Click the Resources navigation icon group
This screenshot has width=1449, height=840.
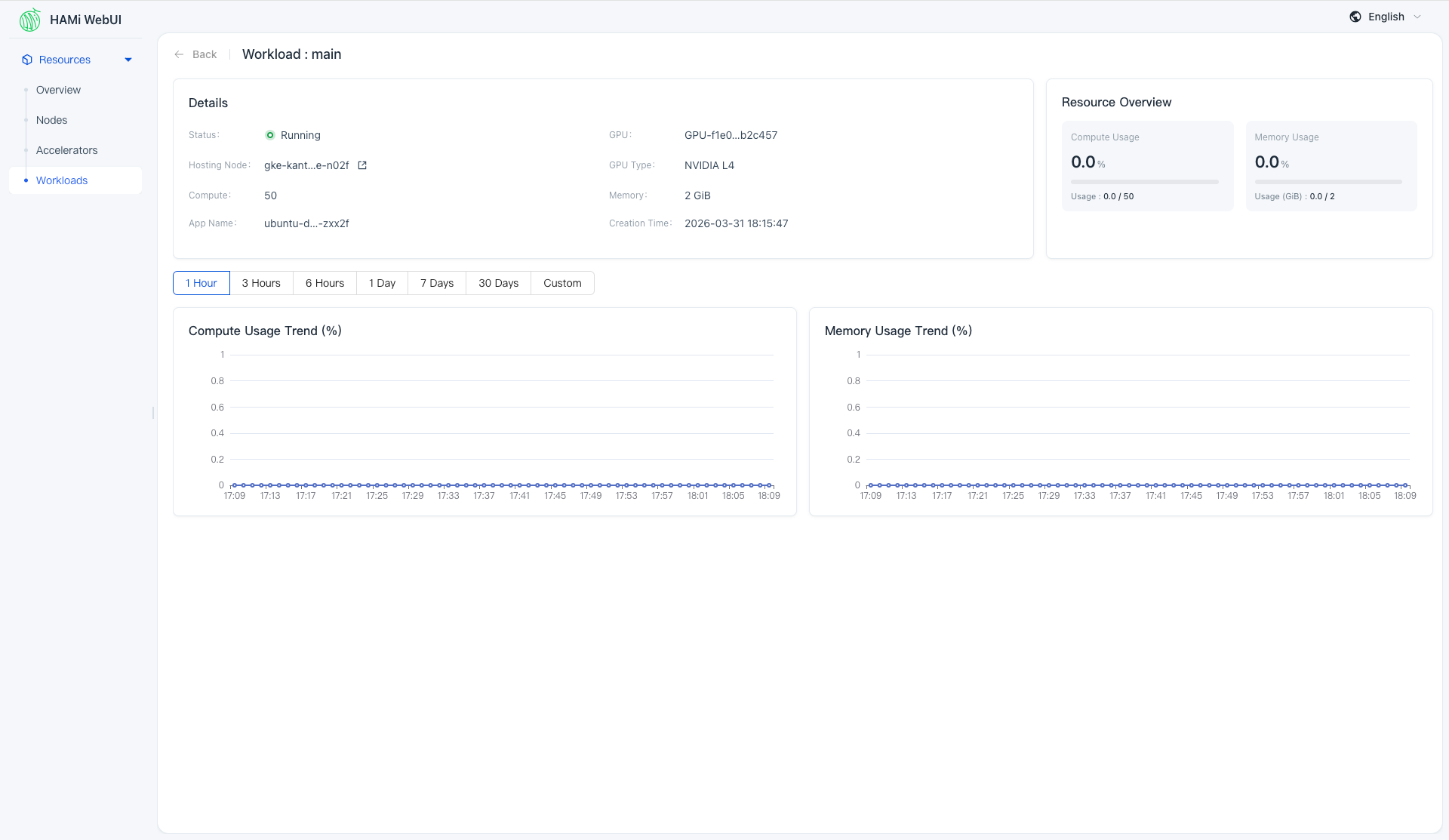pos(27,59)
